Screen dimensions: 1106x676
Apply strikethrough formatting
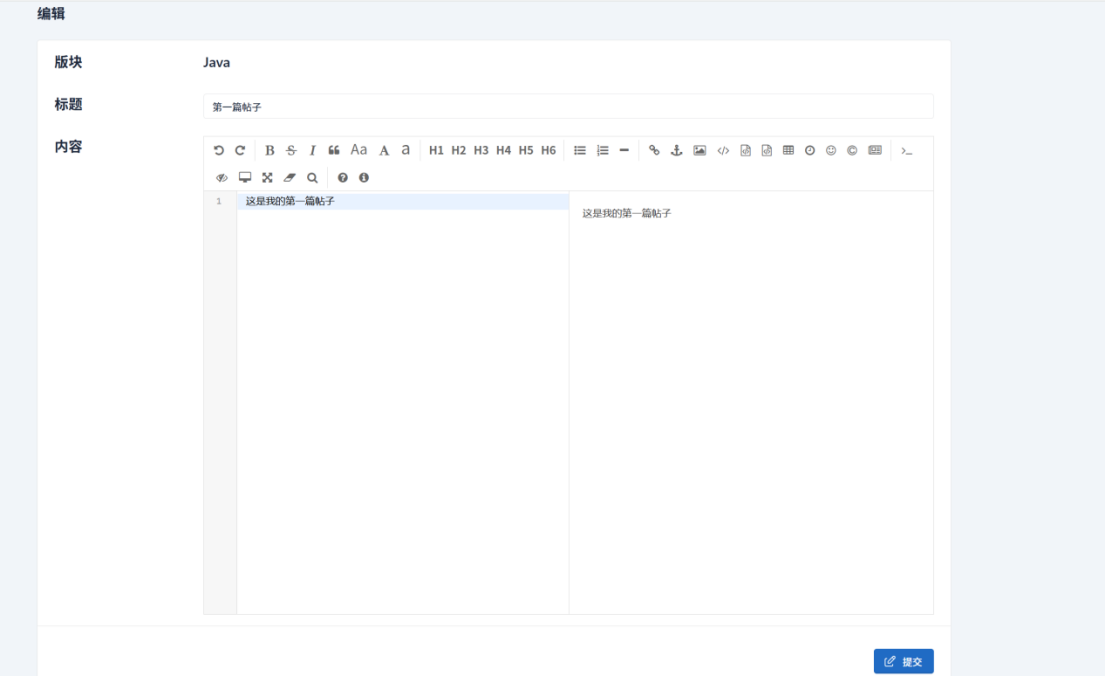tap(291, 150)
